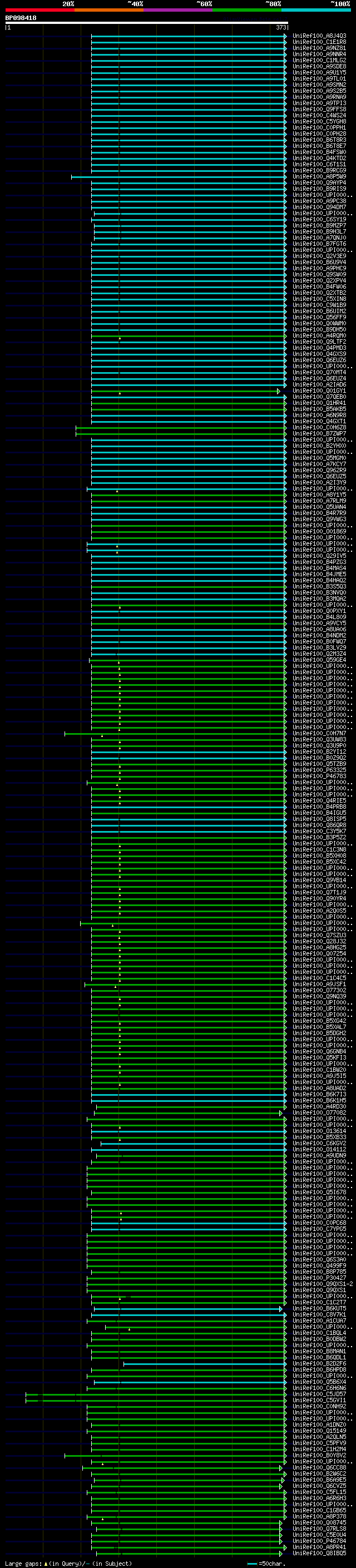This screenshot has width=356, height=1568.
Task: Click hit label UniRef100_B2YI12
Action: tap(319, 752)
